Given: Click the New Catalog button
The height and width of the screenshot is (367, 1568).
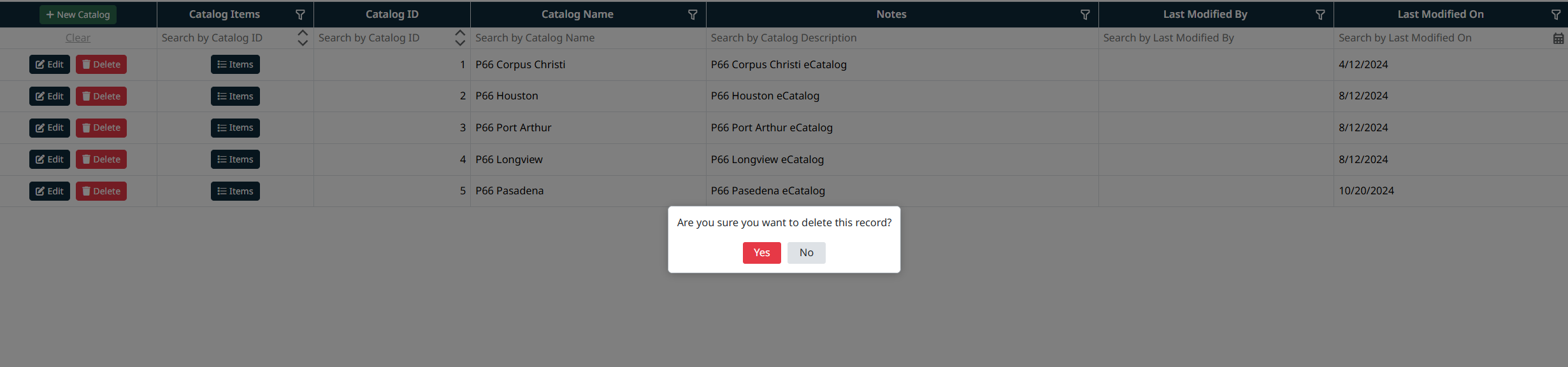Looking at the screenshot, I should point(78,15).
